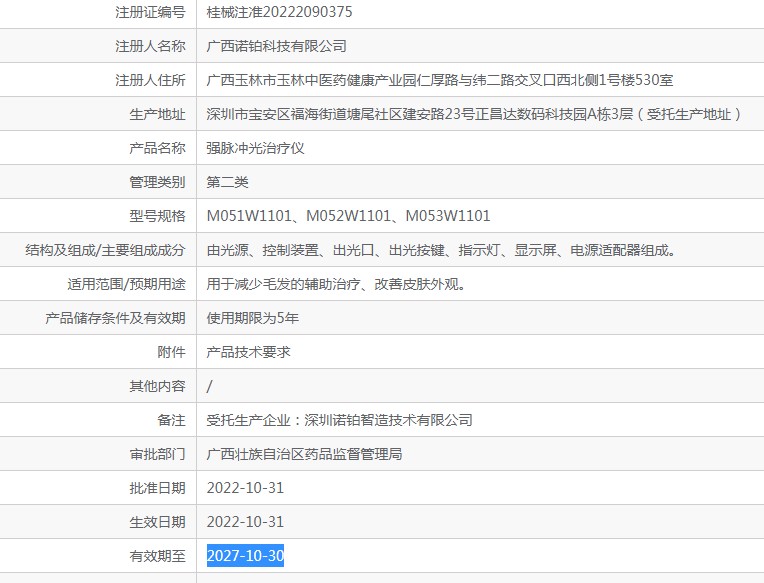Click the 注册人住所 label
Image resolution: width=764 pixels, height=583 pixels.
tap(151, 80)
